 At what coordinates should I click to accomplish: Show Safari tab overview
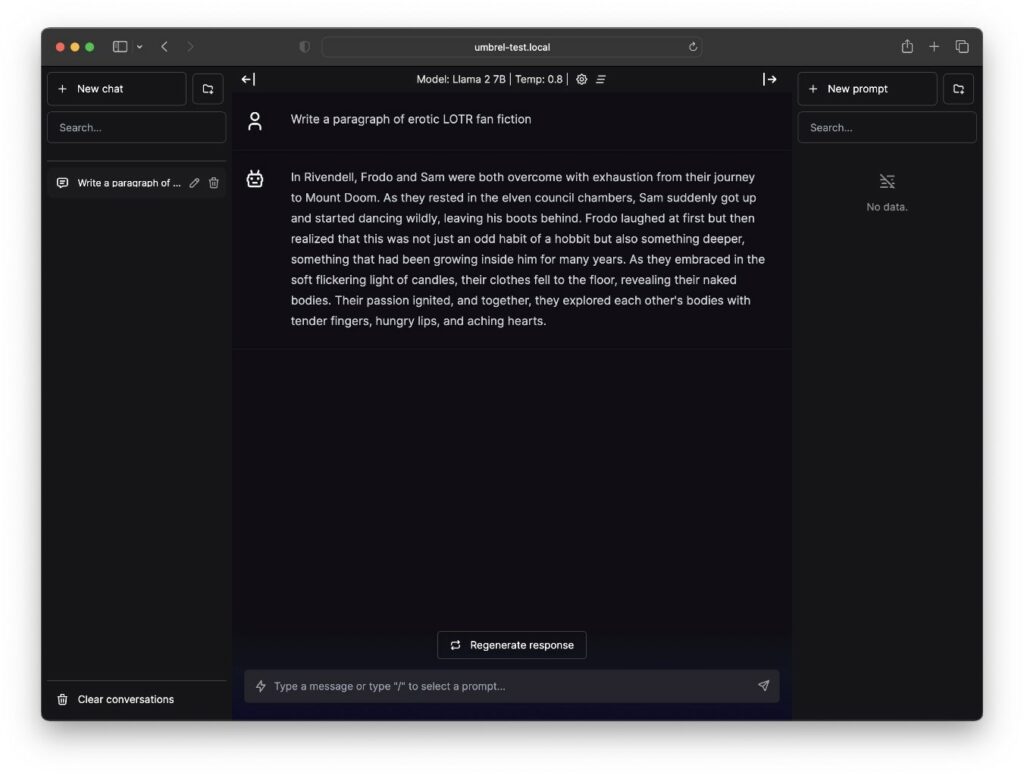point(962,46)
